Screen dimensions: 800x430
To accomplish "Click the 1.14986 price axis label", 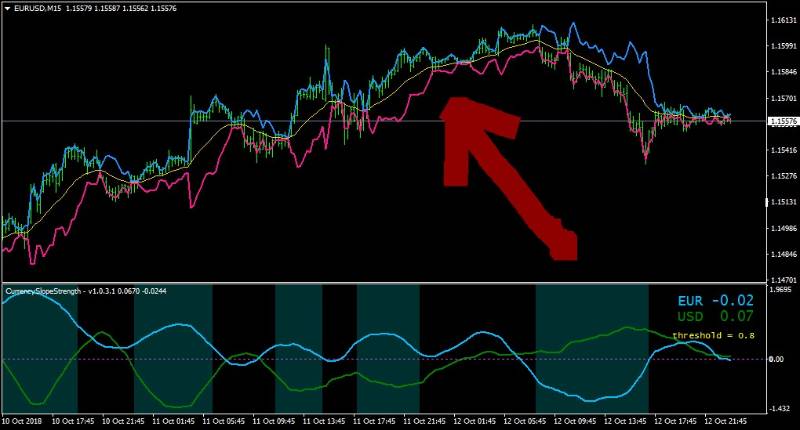I will pyautogui.click(x=783, y=228).
